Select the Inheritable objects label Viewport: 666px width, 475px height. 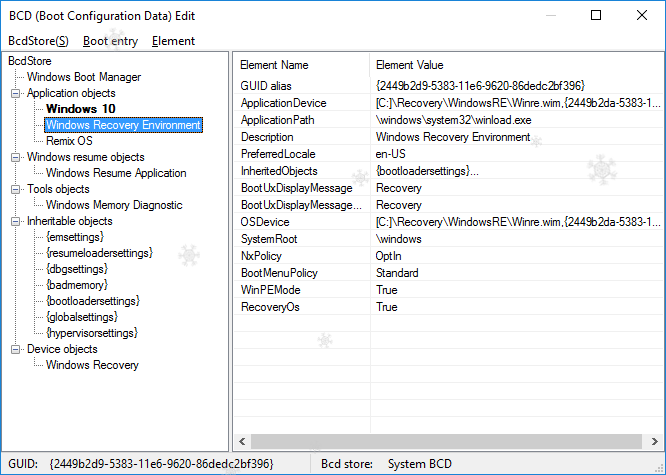70,221
